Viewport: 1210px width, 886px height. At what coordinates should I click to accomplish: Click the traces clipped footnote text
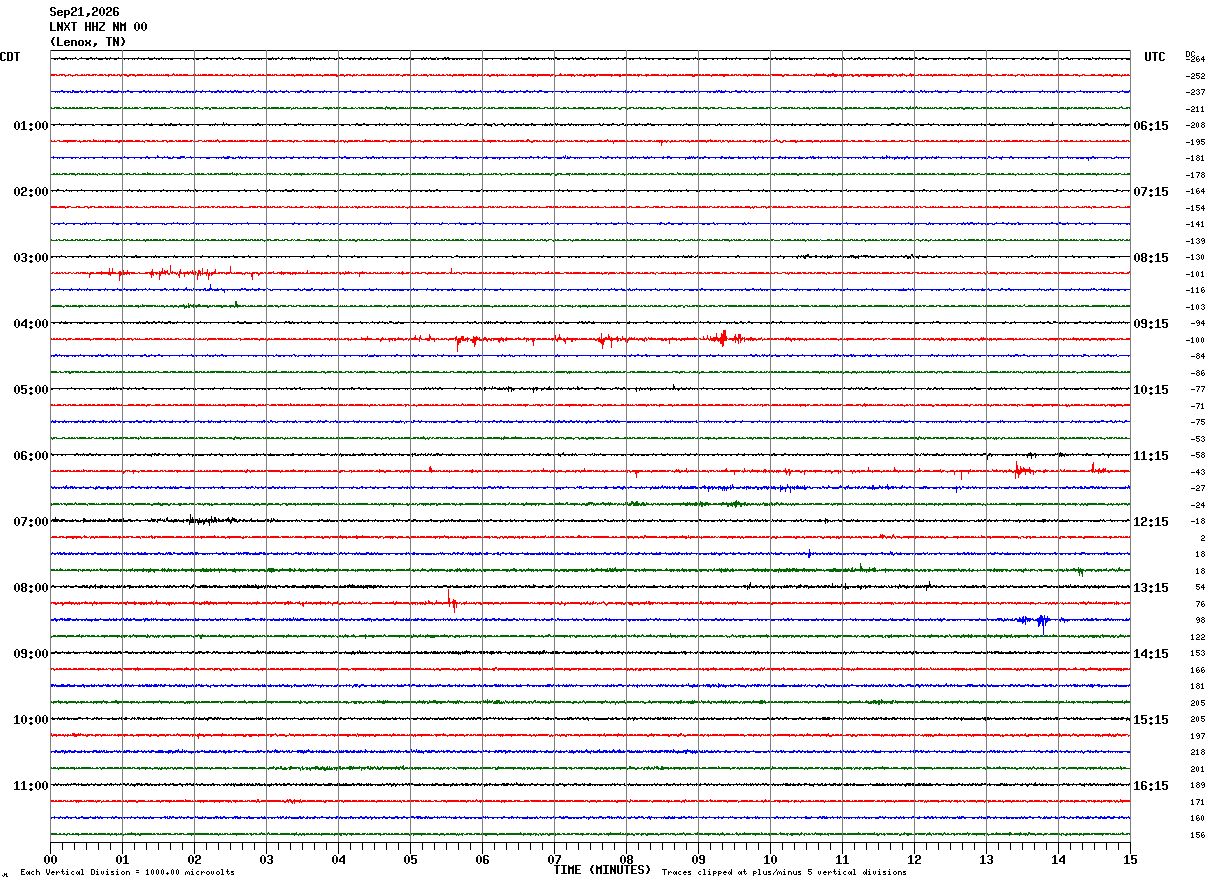point(784,872)
